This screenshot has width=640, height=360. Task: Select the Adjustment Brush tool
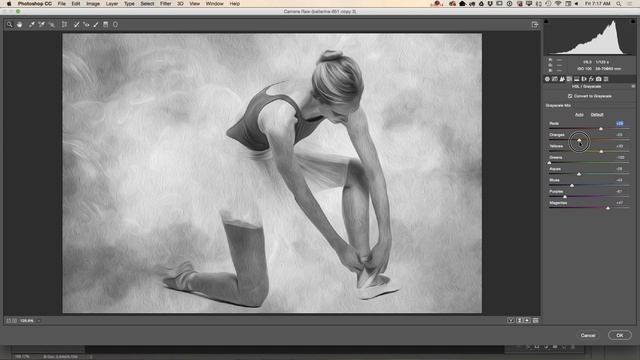tap(96, 25)
